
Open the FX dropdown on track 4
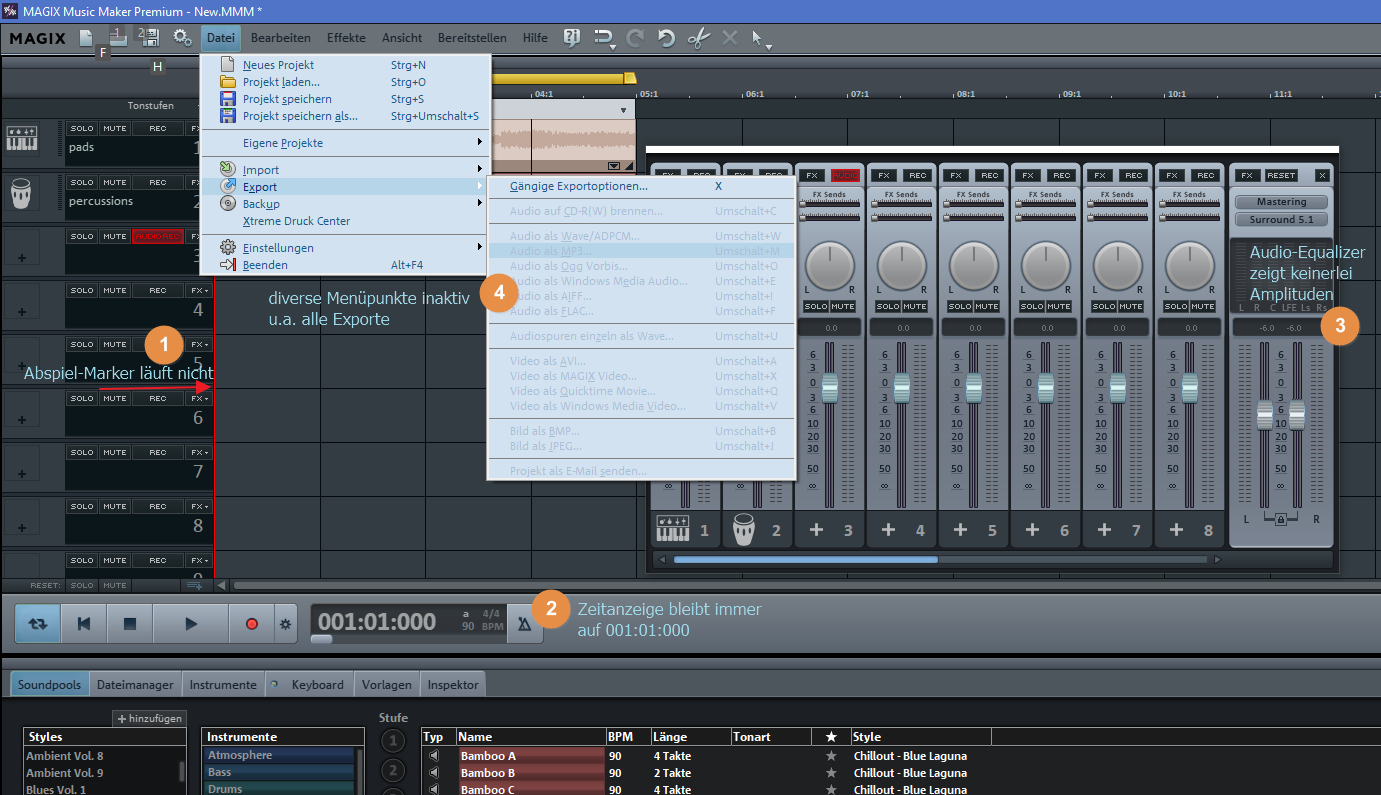(199, 290)
